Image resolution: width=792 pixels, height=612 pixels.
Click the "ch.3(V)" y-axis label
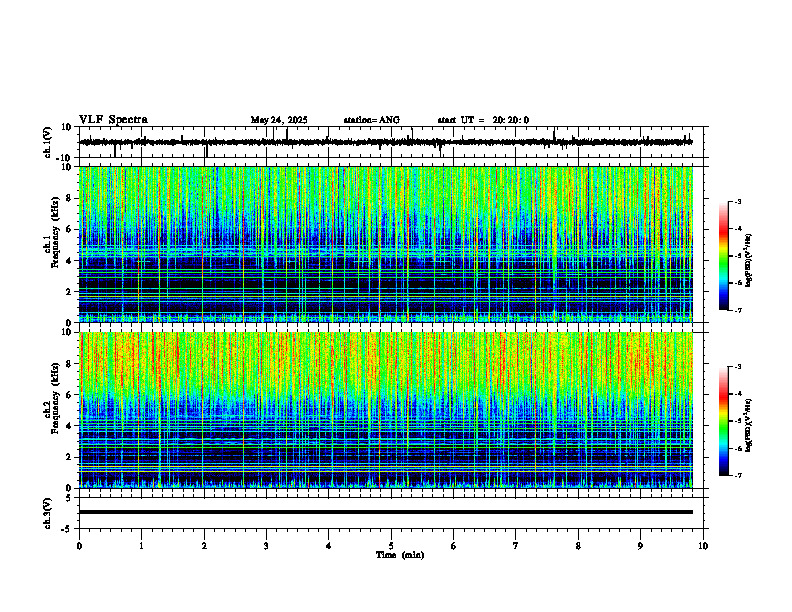pos(47,513)
